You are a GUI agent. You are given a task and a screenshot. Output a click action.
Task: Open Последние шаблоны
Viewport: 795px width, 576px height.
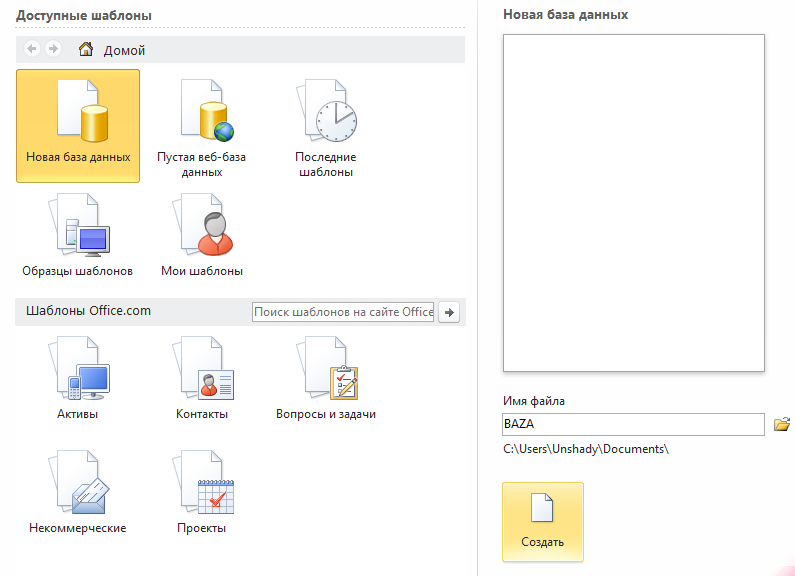(x=326, y=126)
